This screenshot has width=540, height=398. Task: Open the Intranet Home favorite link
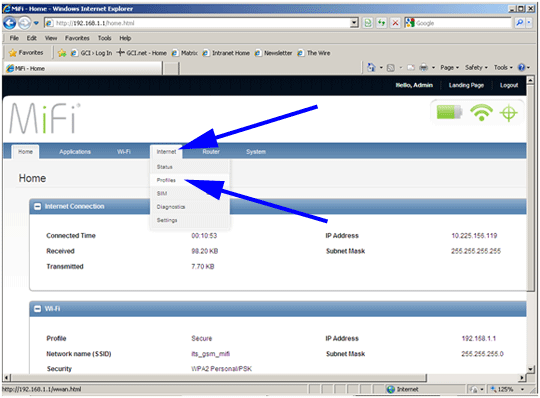[x=226, y=53]
